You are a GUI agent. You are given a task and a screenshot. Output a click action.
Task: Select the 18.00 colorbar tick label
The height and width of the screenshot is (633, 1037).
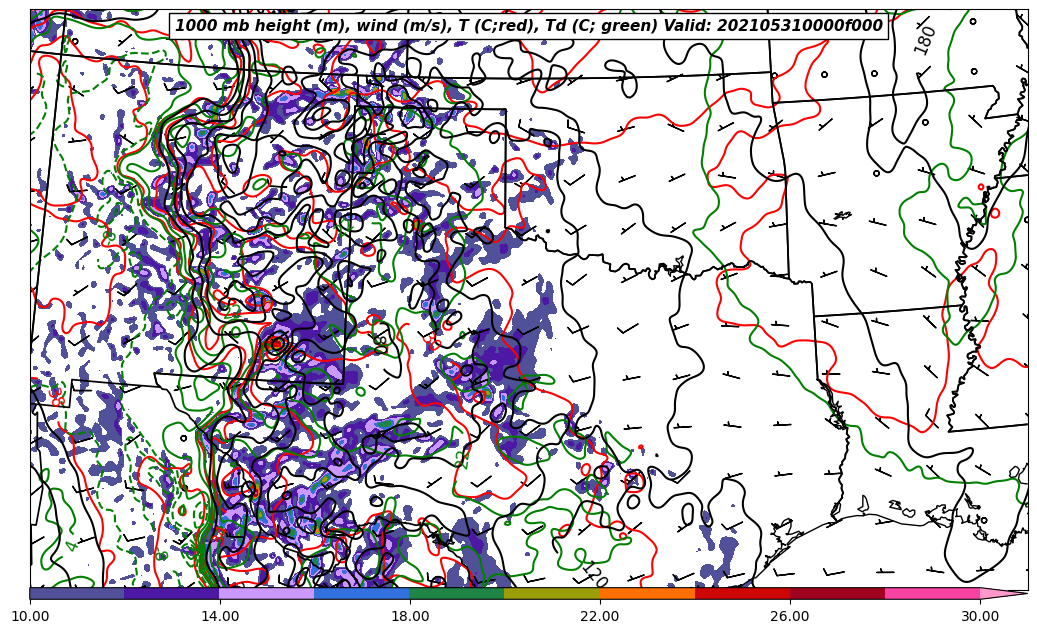coord(410,616)
